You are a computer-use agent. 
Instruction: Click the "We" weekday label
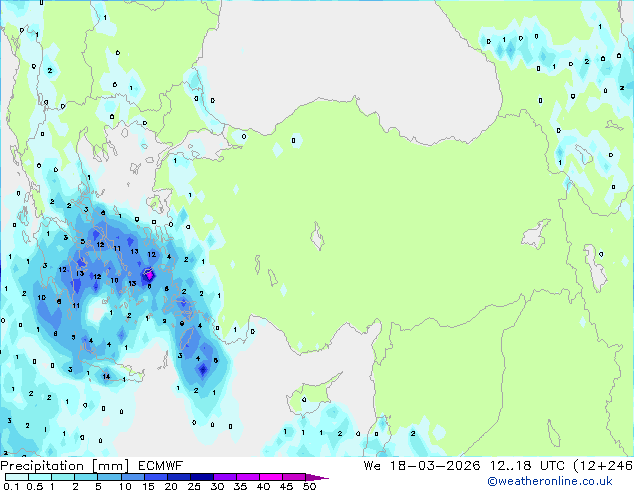(372, 466)
